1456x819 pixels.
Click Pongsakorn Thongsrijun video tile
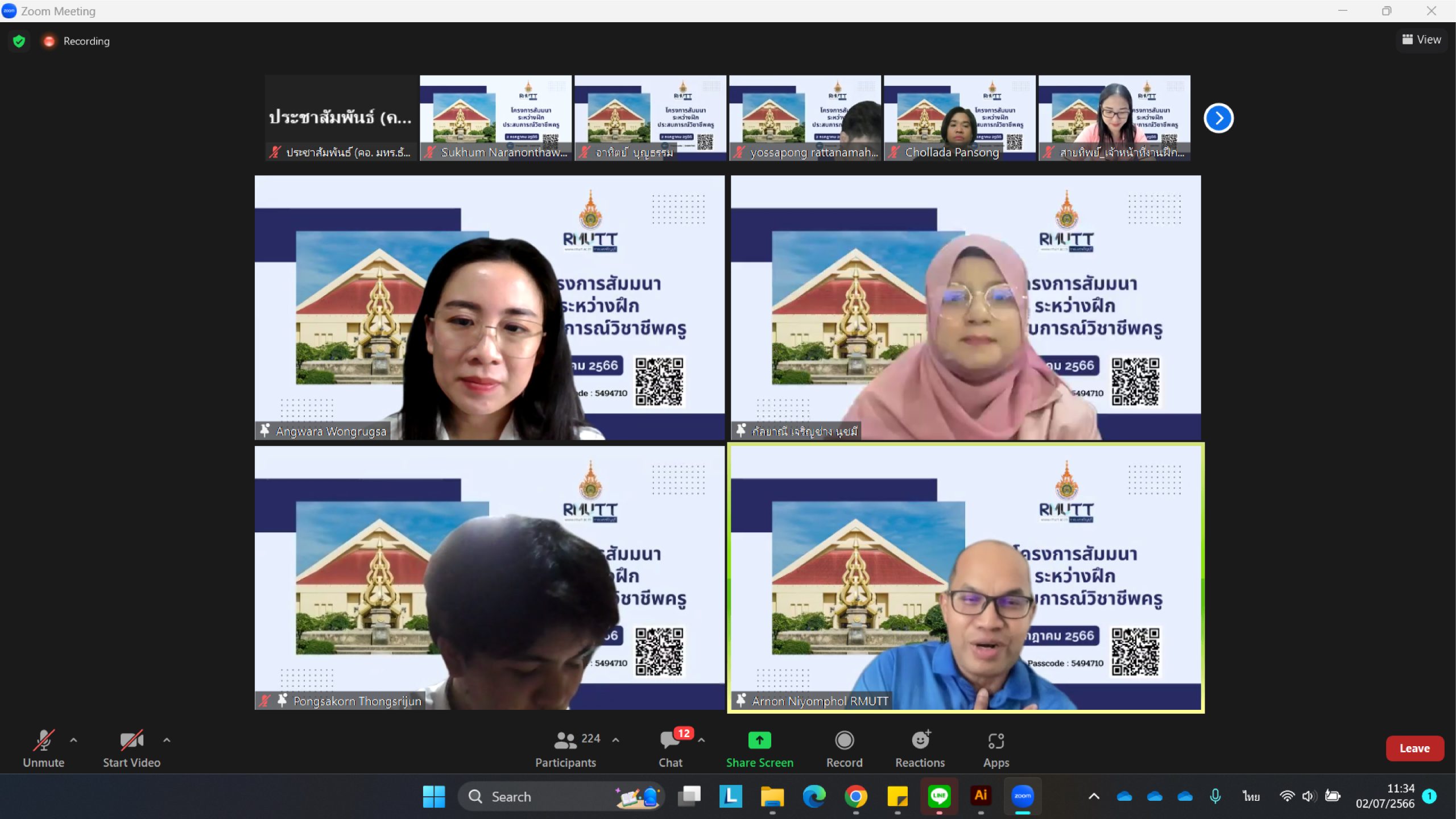pyautogui.click(x=490, y=578)
